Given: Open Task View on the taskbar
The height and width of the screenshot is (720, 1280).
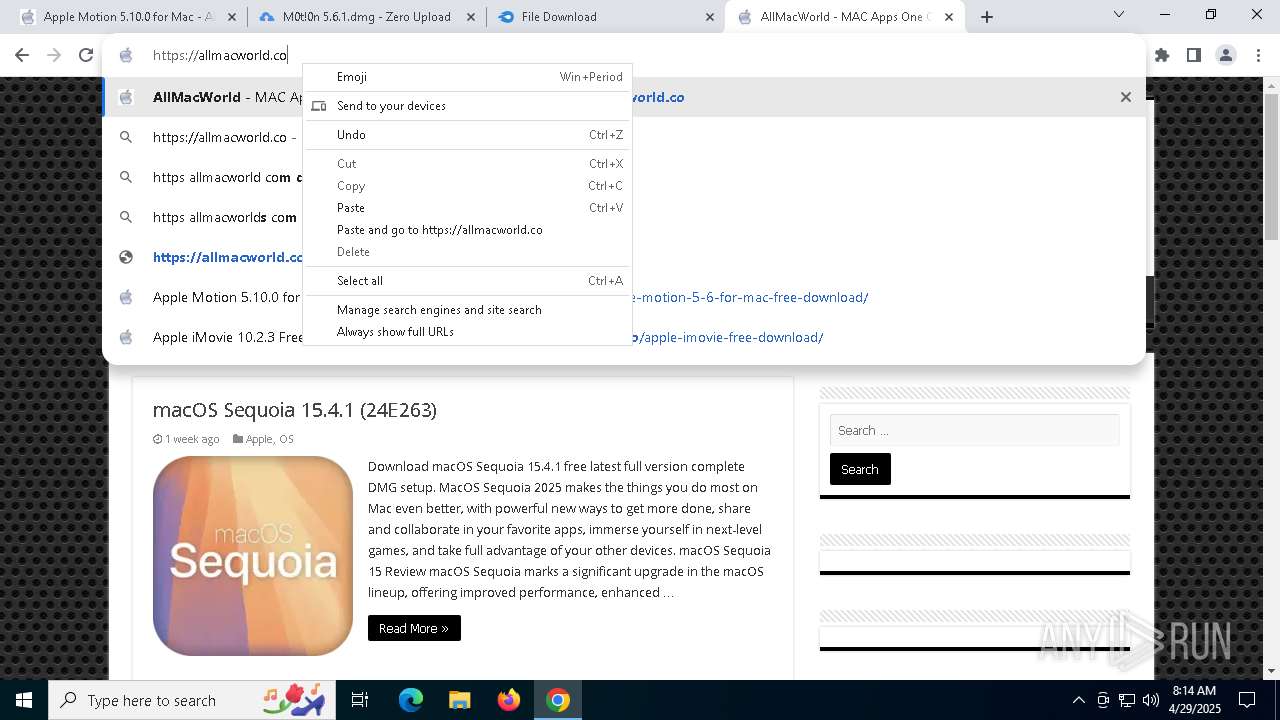Looking at the screenshot, I should click(x=360, y=700).
